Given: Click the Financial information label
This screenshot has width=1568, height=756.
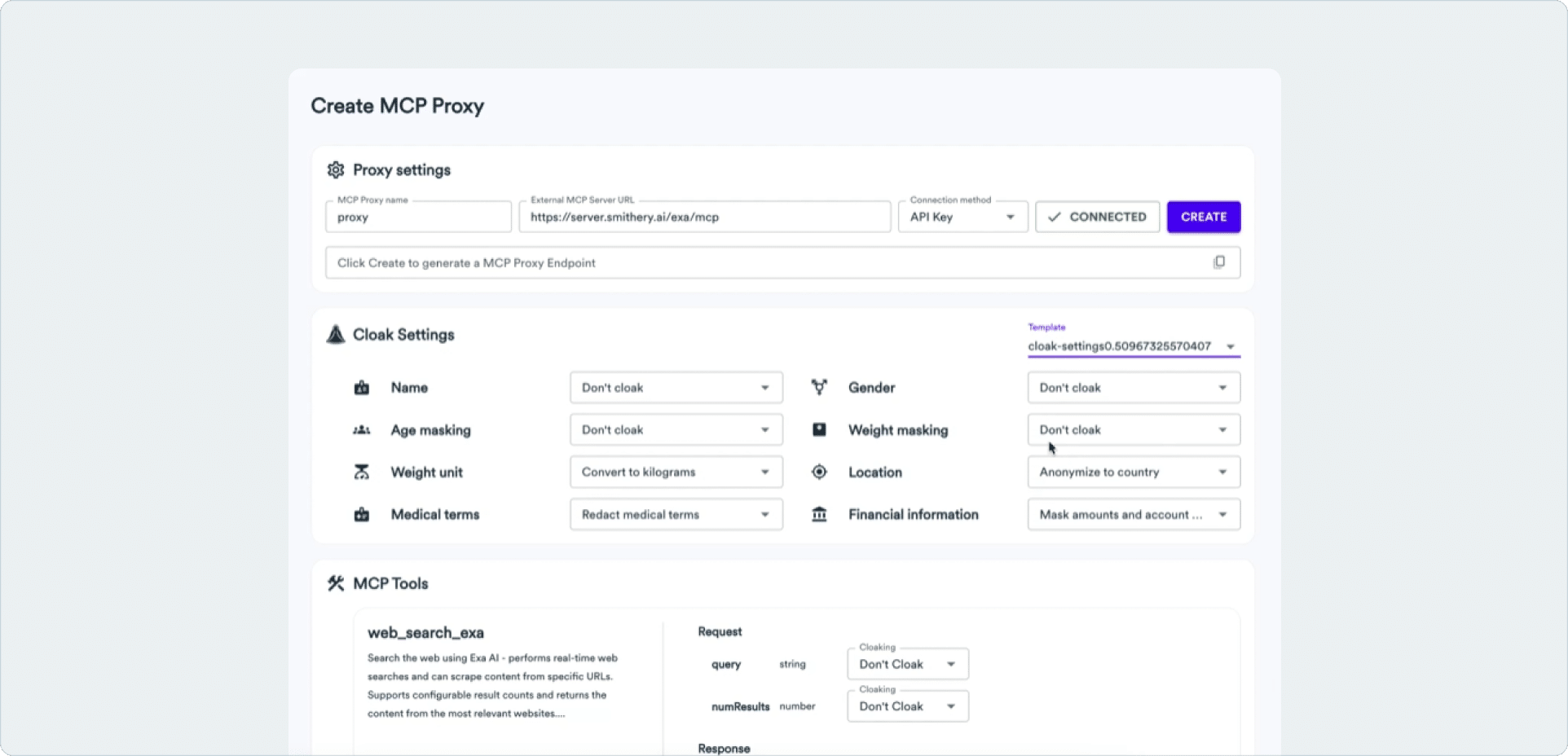Looking at the screenshot, I should (x=913, y=514).
